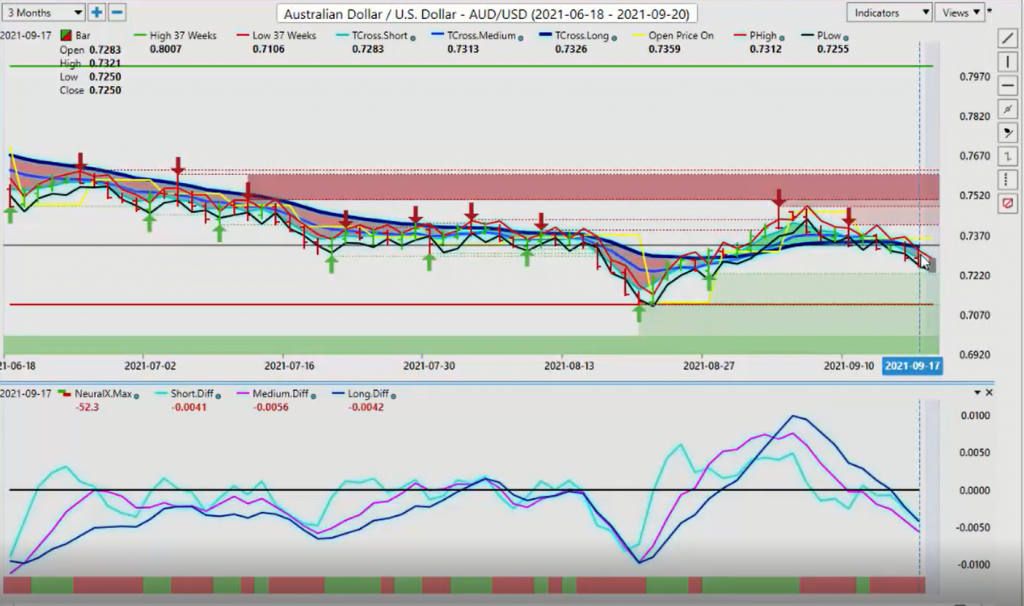Screen dimensions: 1024x606
Task: Click the PLow value 0.7255
Action: (x=833, y=49)
